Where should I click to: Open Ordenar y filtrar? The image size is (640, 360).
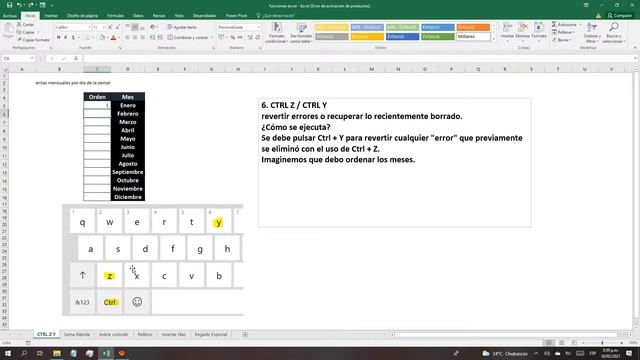(592, 33)
